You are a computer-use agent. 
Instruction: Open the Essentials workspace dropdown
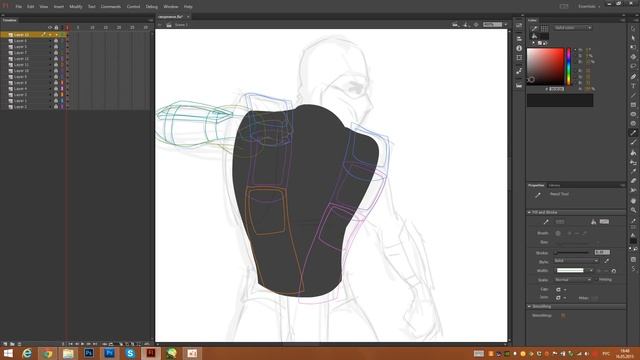pos(589,7)
